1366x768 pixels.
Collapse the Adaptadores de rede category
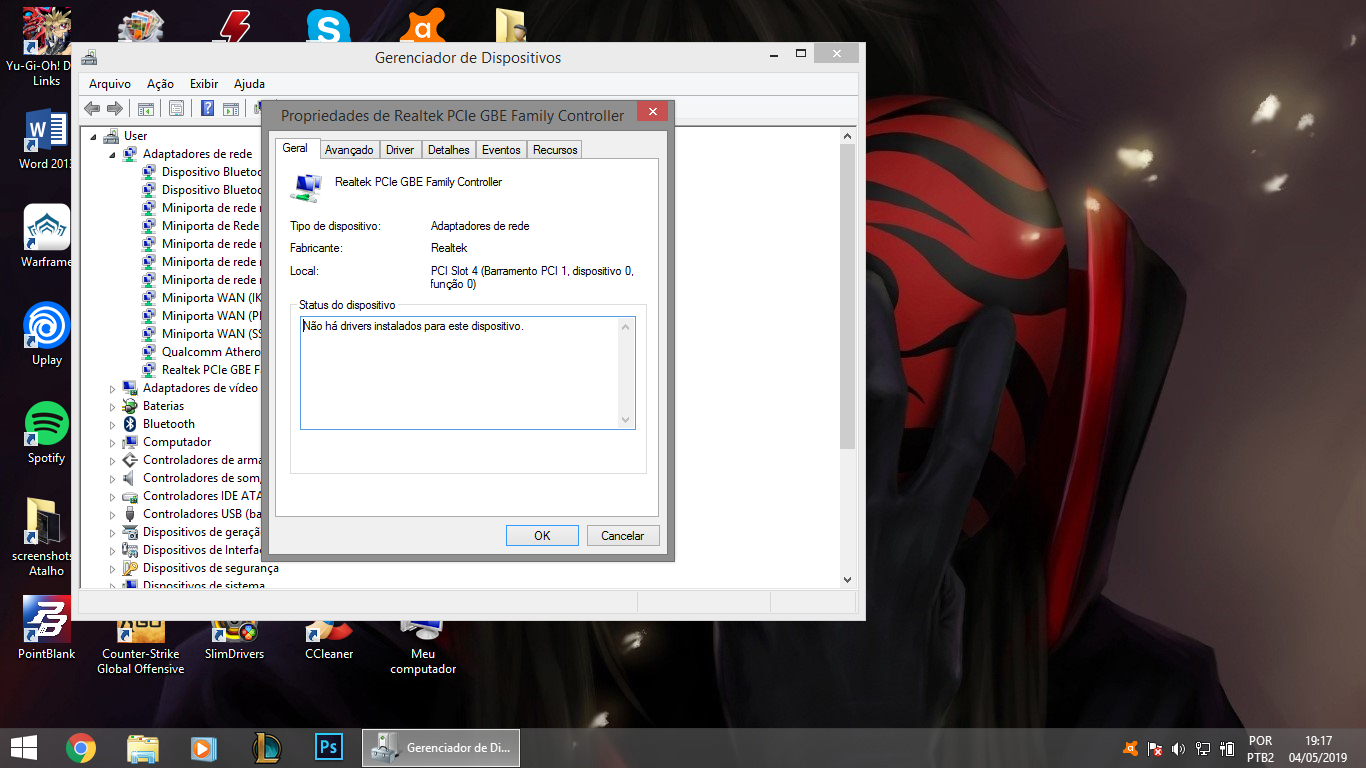coord(113,154)
